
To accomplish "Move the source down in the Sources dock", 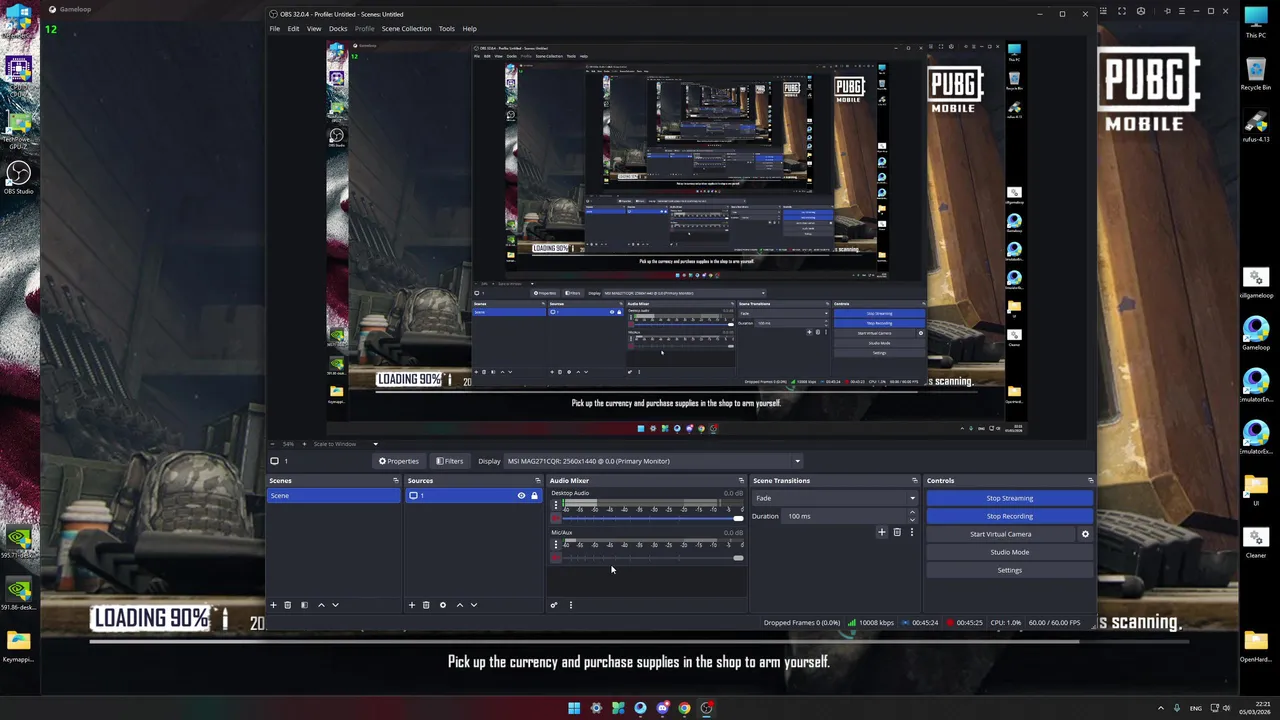I will click(x=474, y=605).
